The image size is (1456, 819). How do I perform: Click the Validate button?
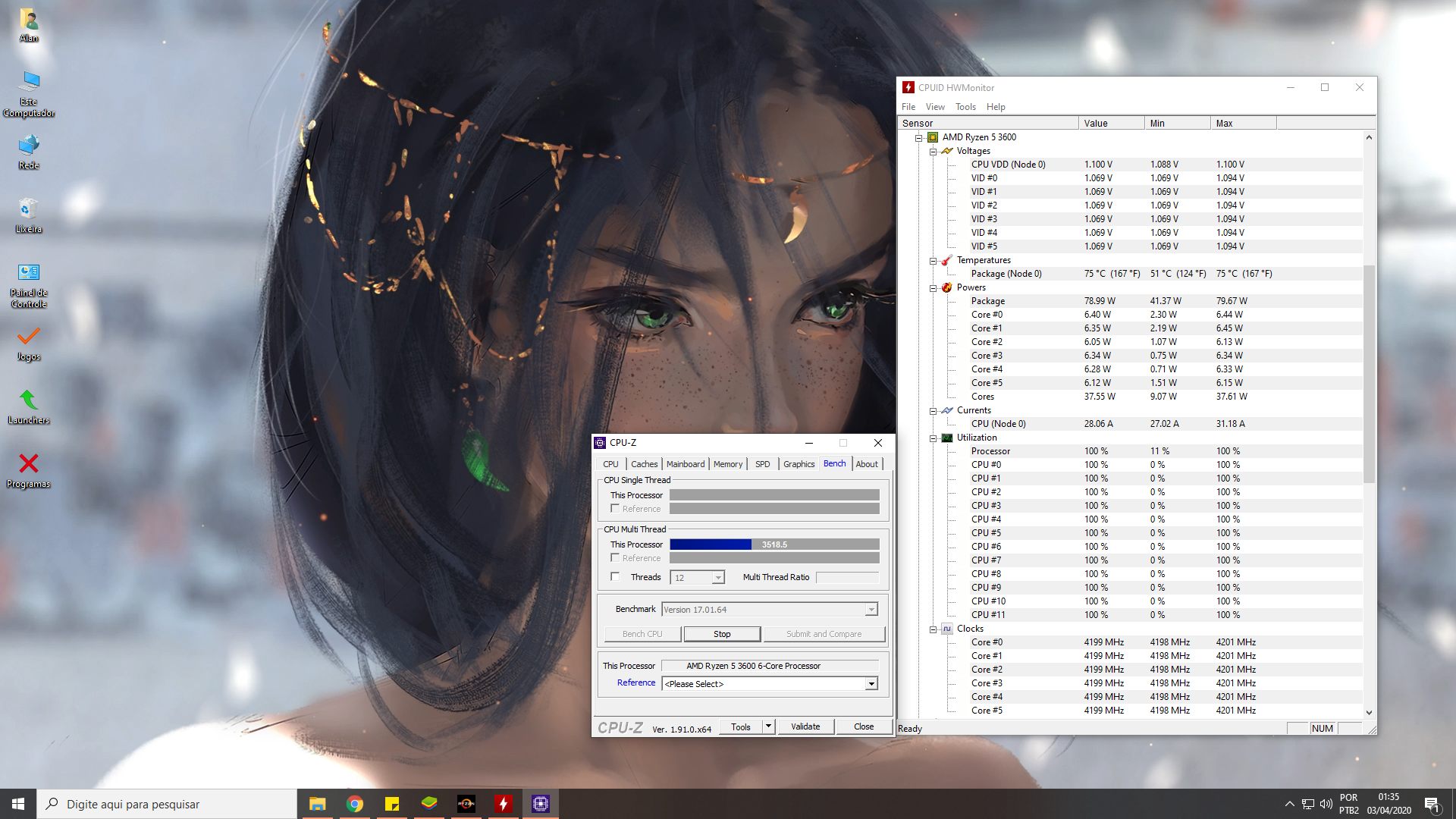(805, 726)
